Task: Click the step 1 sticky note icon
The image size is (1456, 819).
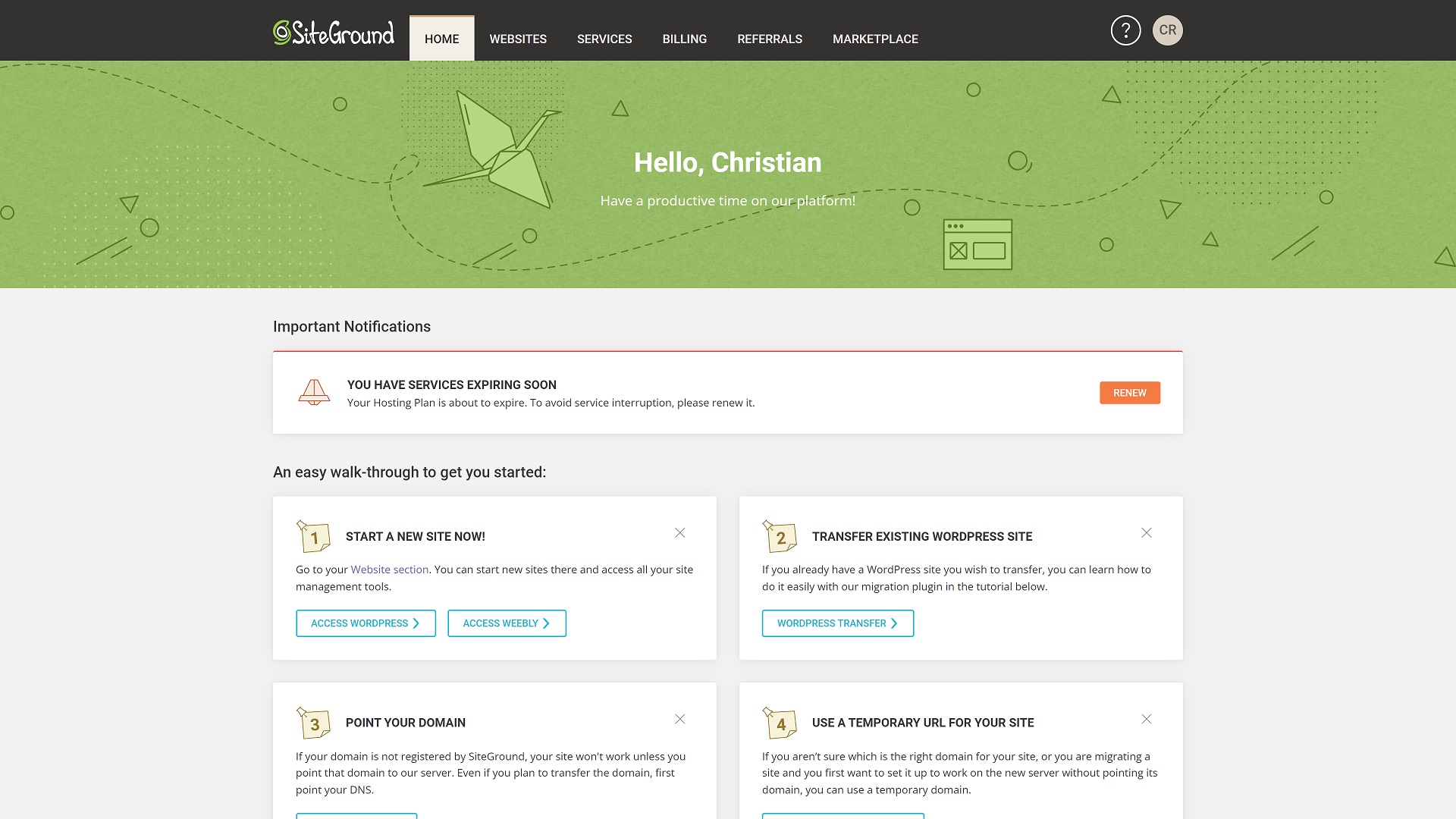Action: point(313,536)
